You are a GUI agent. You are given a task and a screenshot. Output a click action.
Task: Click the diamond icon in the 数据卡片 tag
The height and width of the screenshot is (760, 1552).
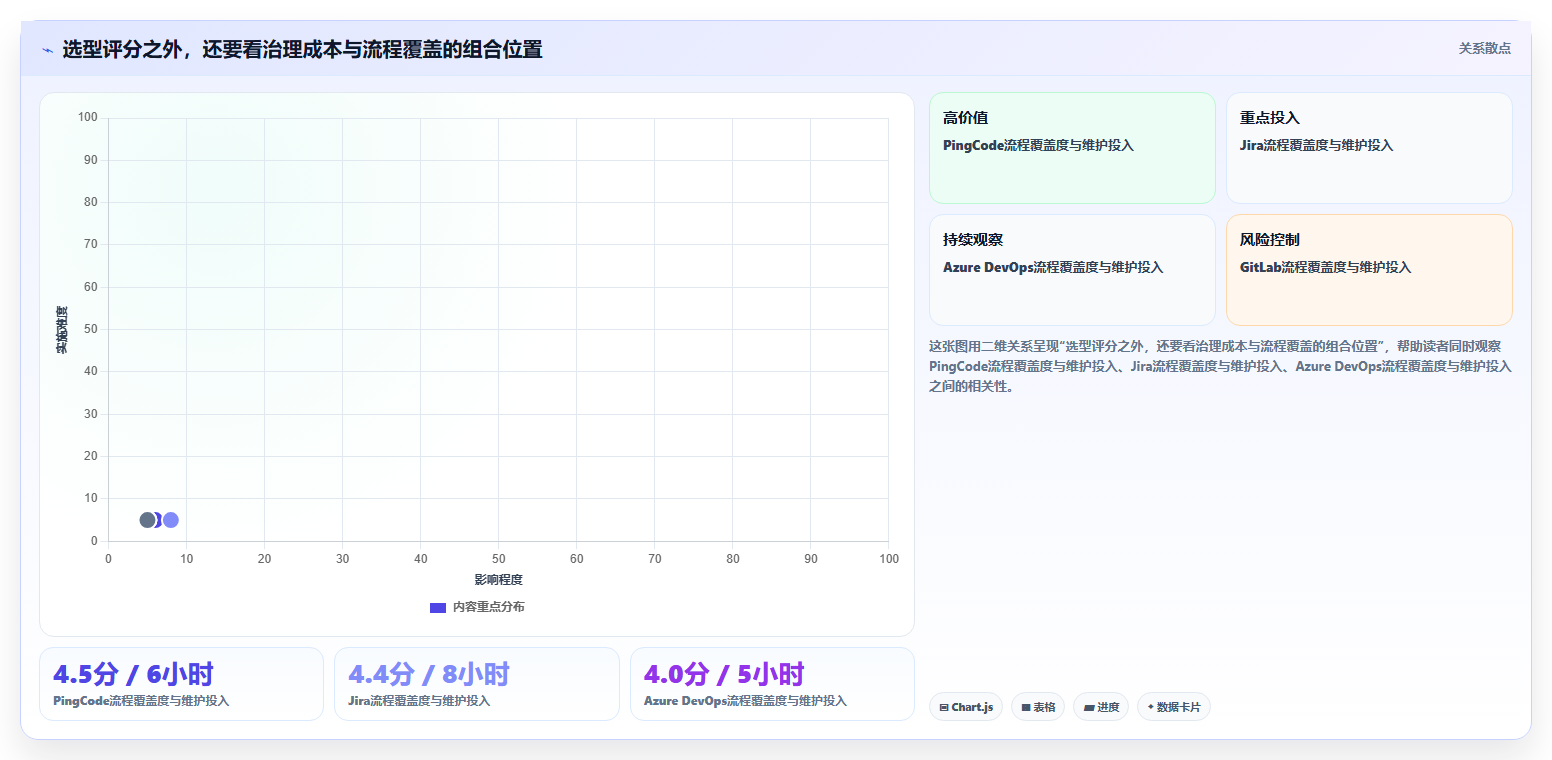(x=1151, y=707)
